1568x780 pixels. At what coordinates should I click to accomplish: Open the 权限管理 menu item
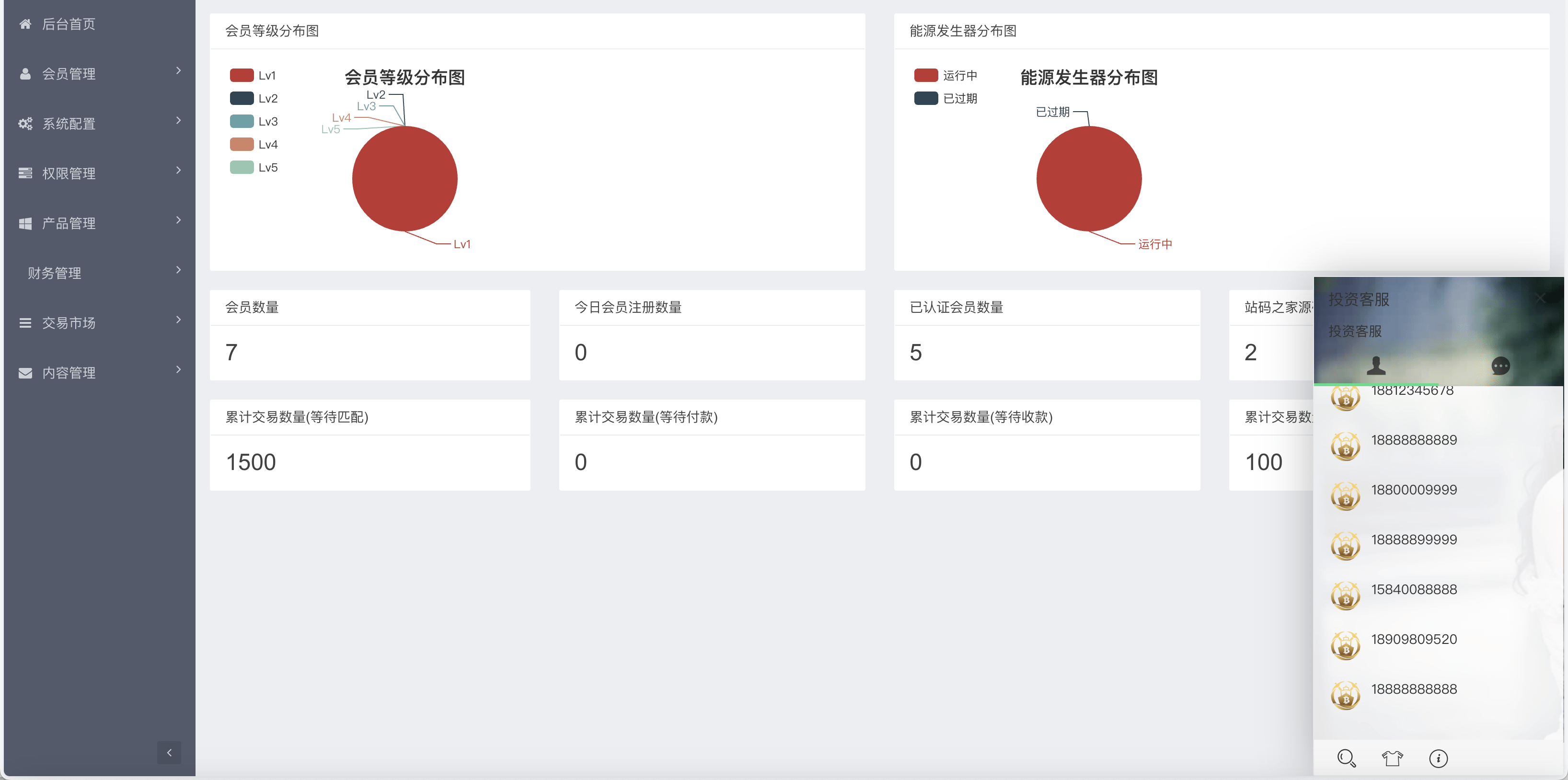(x=69, y=173)
